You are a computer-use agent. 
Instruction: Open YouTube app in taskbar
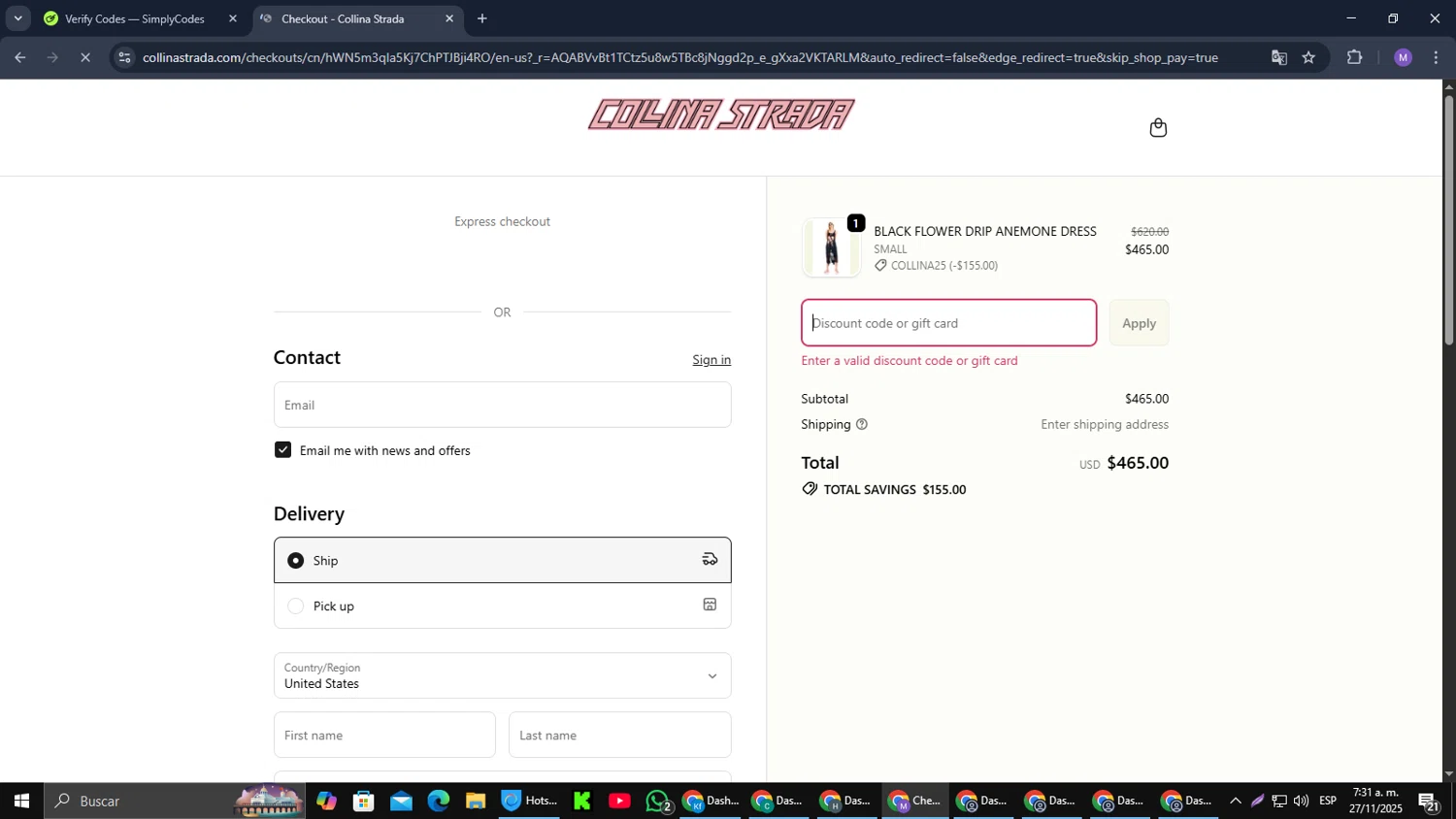(619, 801)
